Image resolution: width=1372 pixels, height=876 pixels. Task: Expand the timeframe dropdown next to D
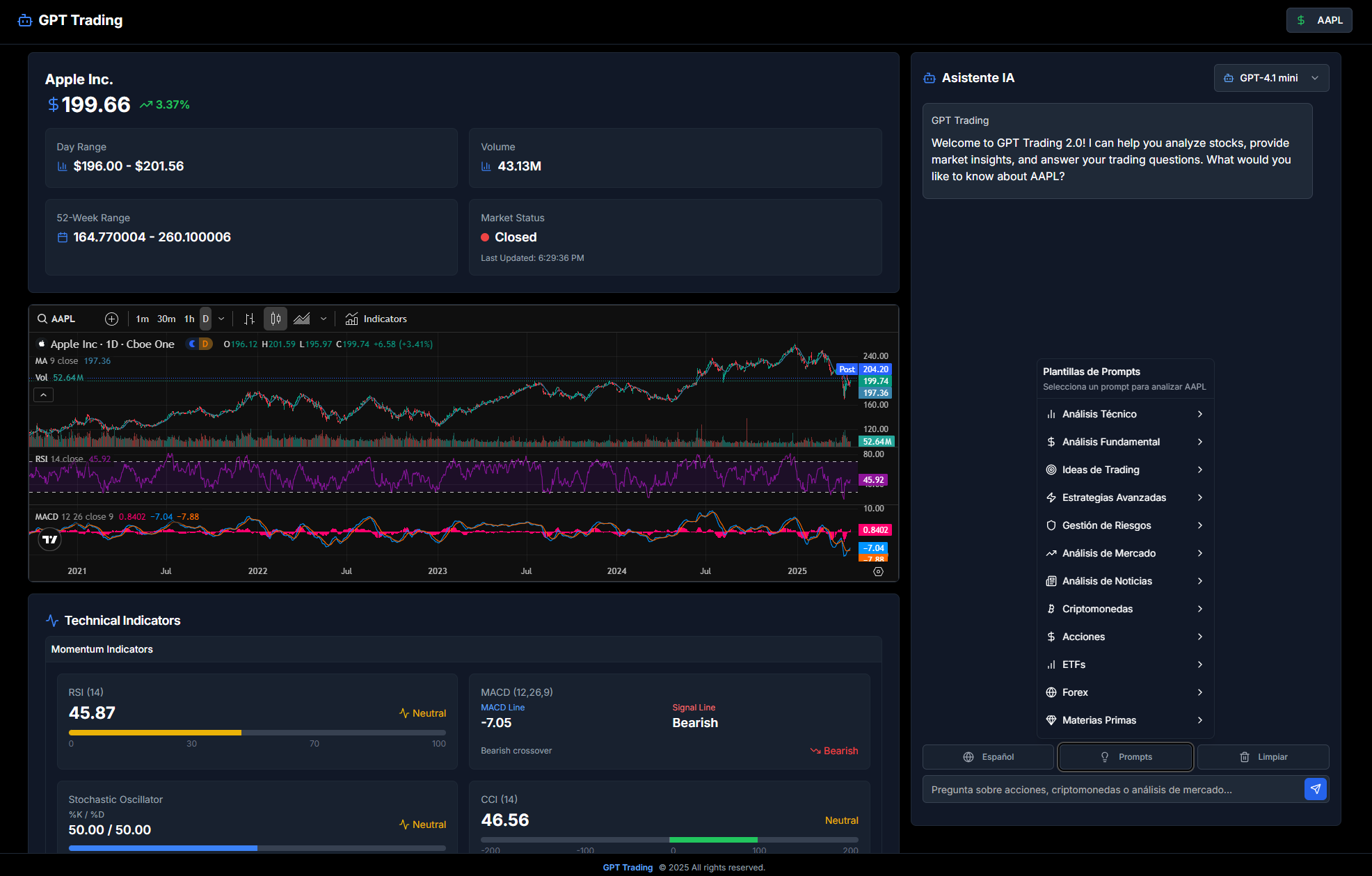221,318
